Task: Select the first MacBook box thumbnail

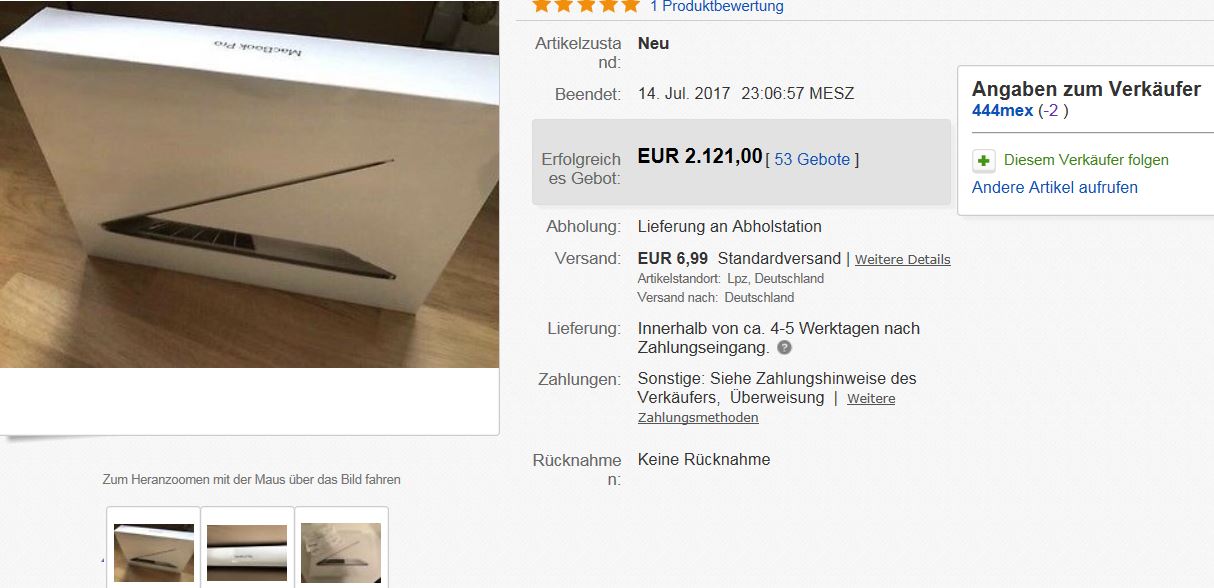Action: pos(154,552)
